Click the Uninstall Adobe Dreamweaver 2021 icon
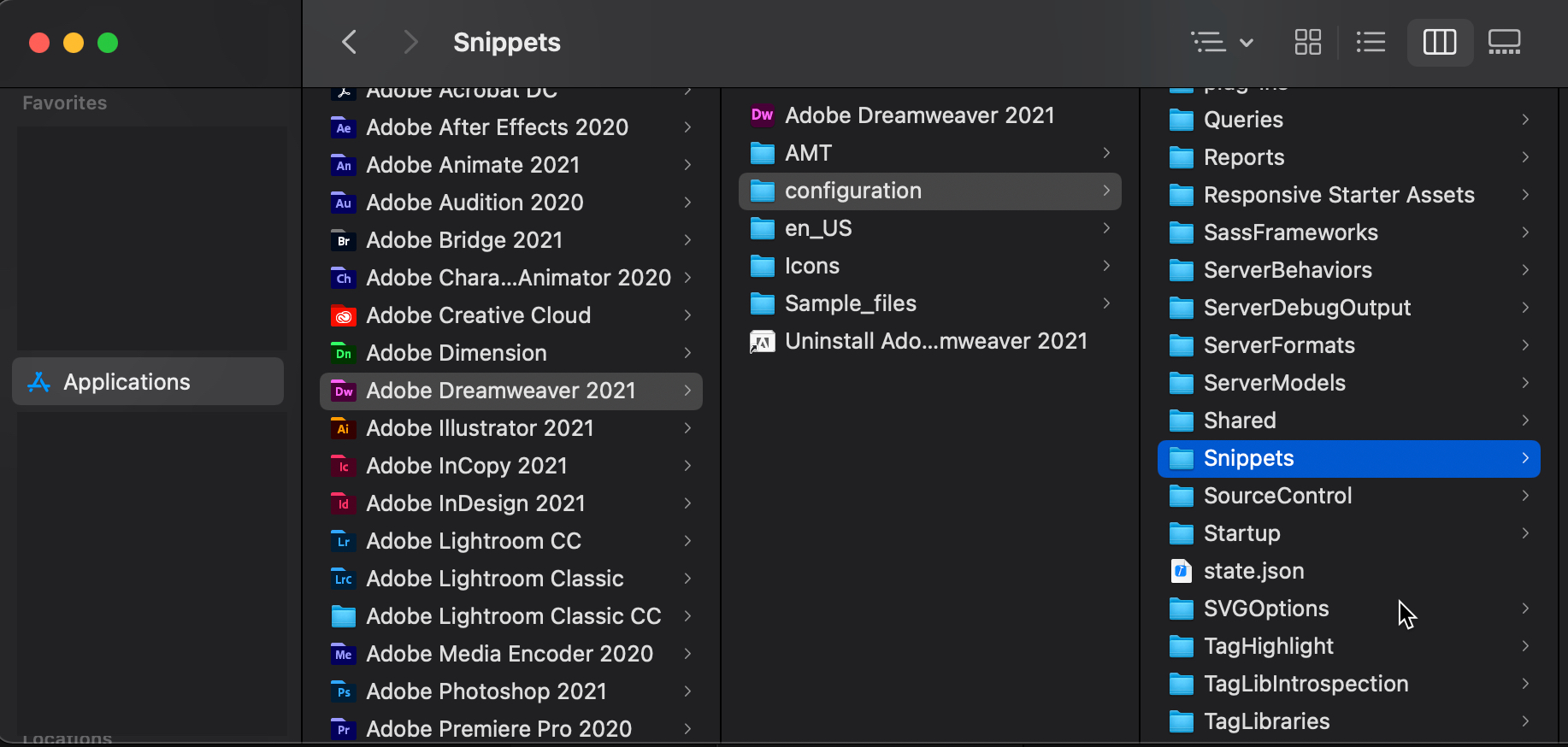 point(762,341)
